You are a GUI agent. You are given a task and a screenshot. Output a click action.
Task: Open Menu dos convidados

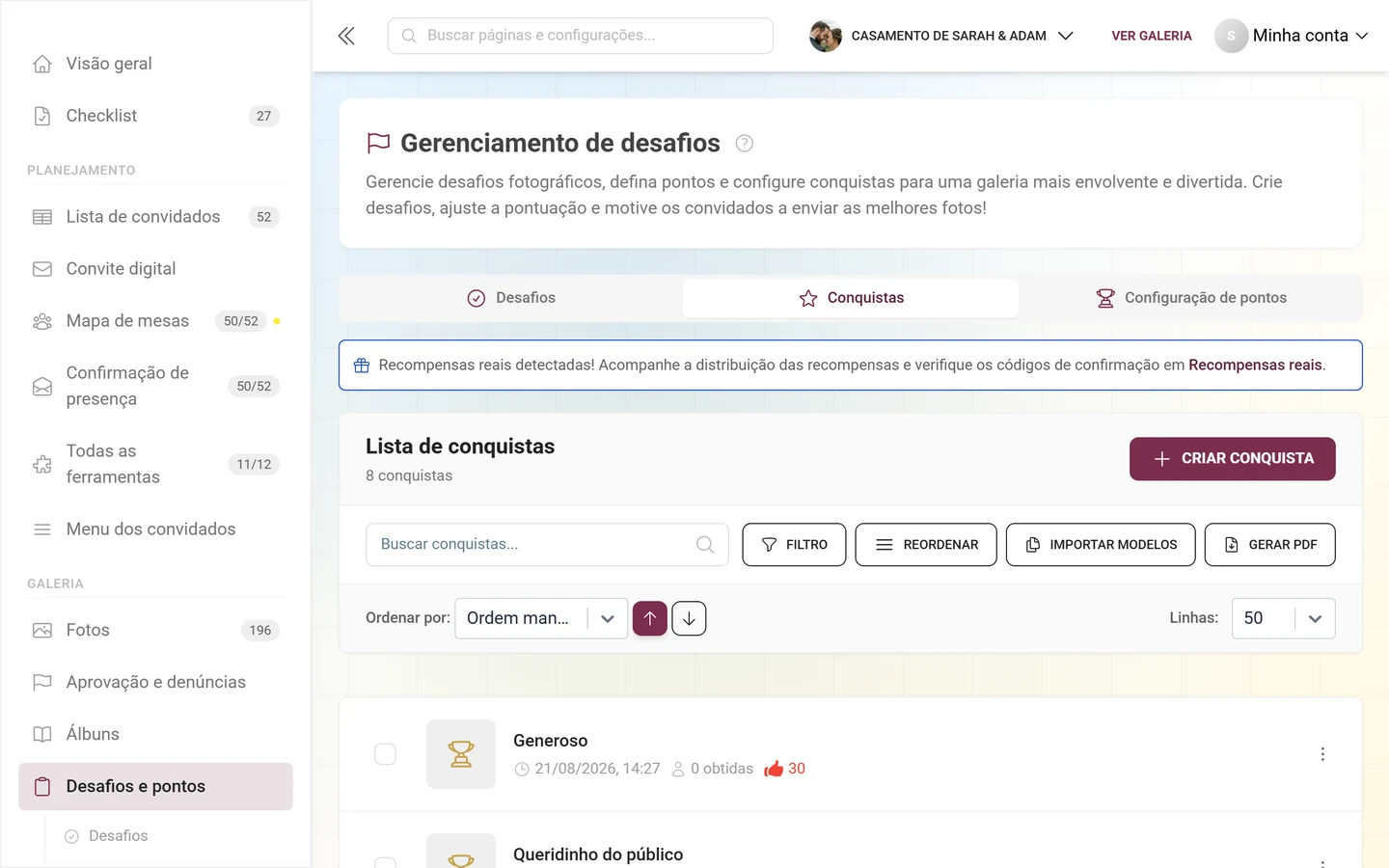(x=155, y=529)
